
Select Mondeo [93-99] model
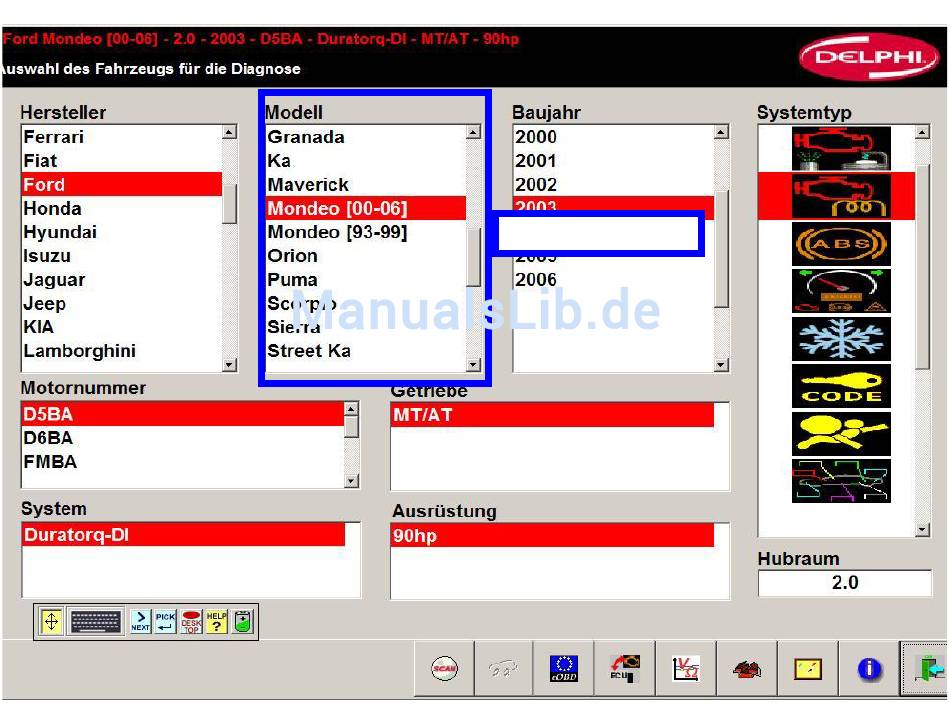[366, 232]
